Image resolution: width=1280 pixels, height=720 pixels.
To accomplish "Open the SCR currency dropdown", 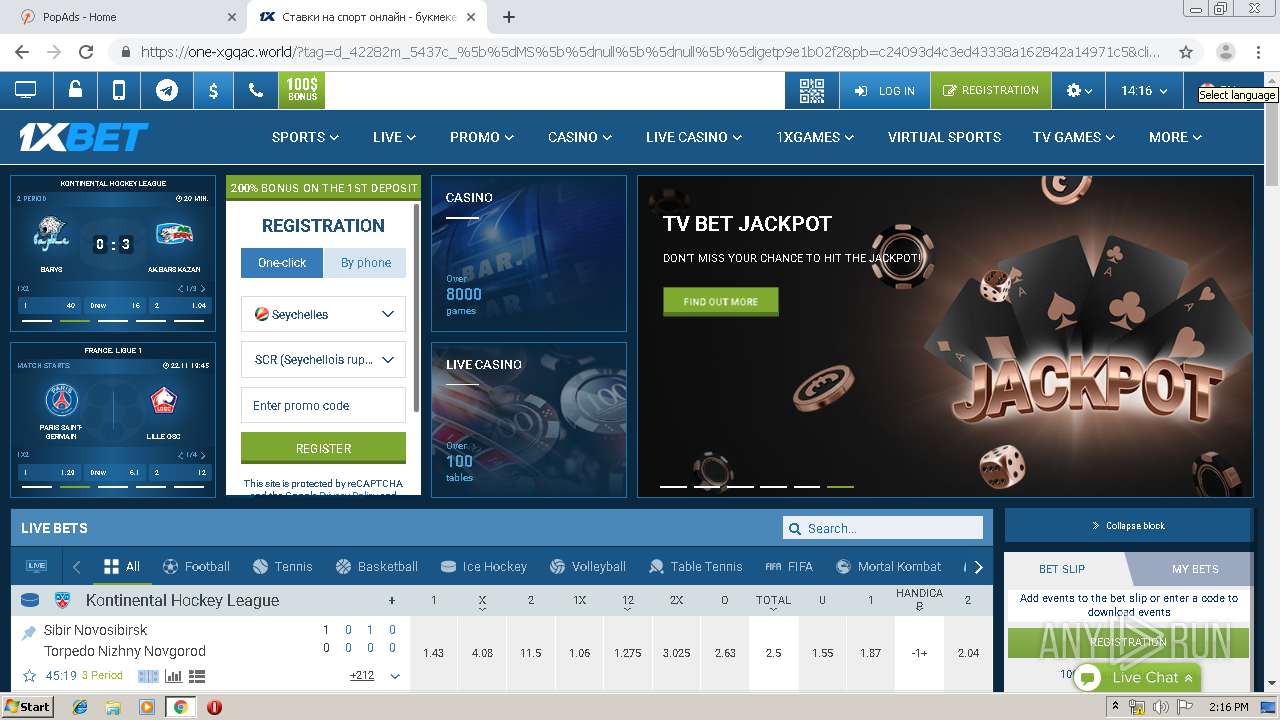I will coord(323,359).
